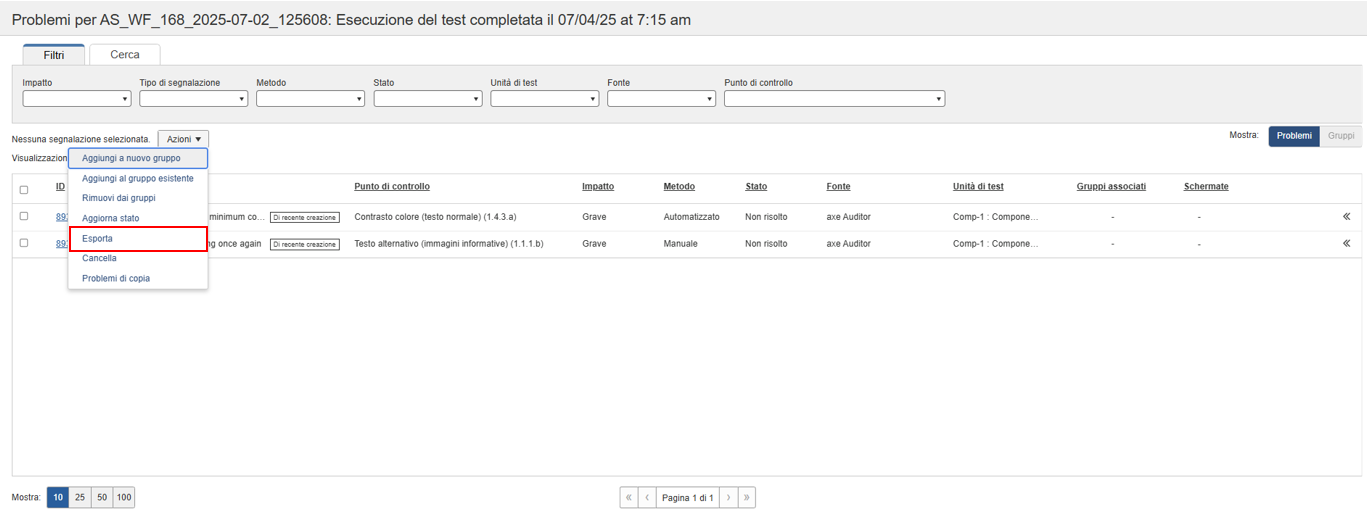The image size is (1367, 517).
Task: Go to first page of results
Action: point(629,497)
